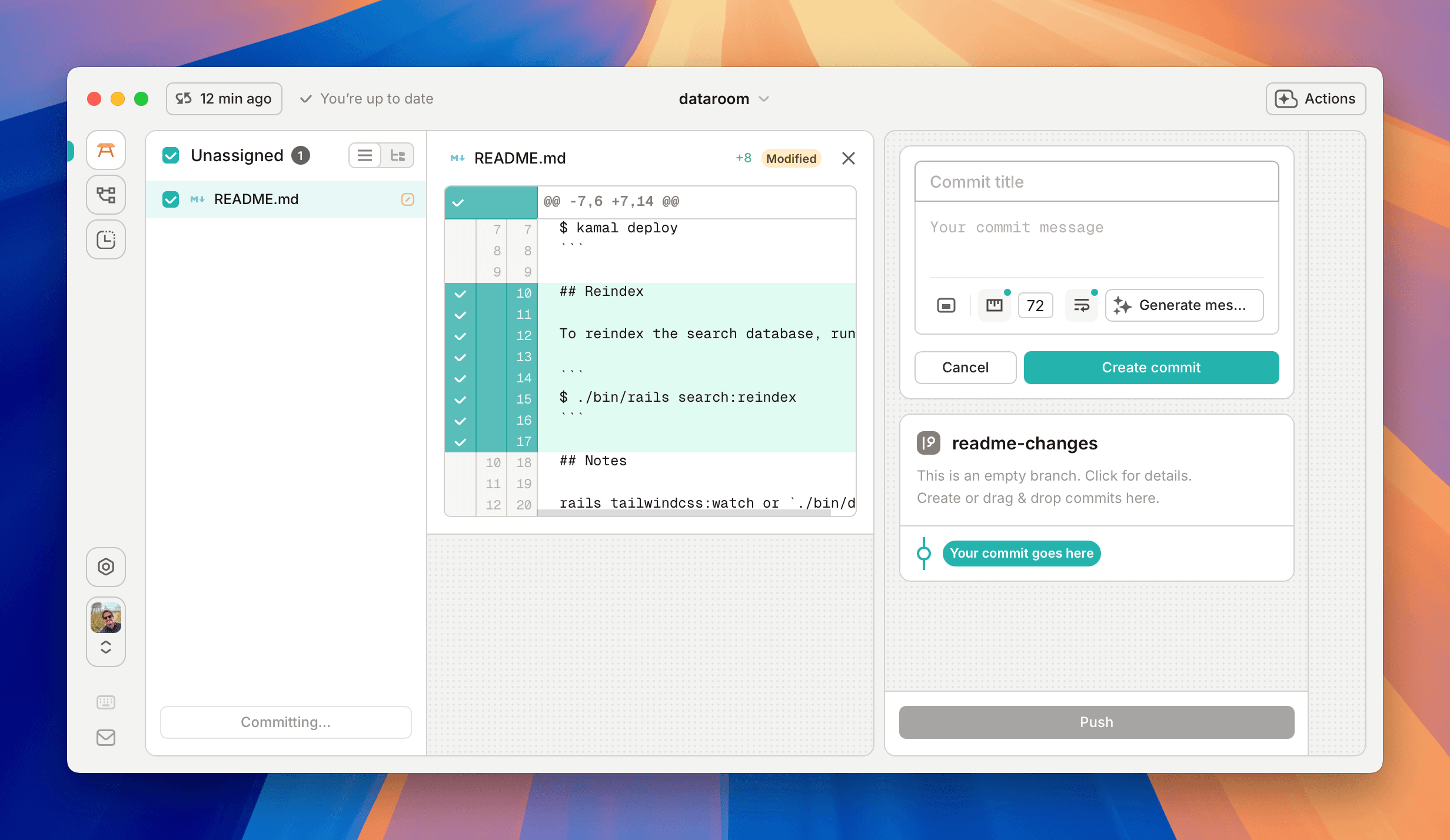This screenshot has width=1450, height=840.
Task: Open GitButler settings via the gear icon
Action: [x=106, y=566]
